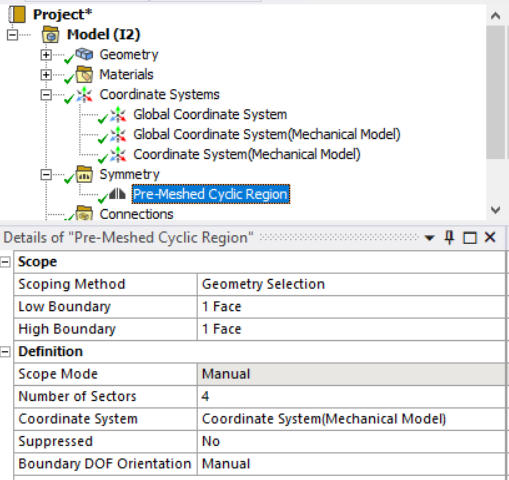Click Coordinate System(Mechanical Model) tree icon
This screenshot has width=509, height=480.
(118, 155)
